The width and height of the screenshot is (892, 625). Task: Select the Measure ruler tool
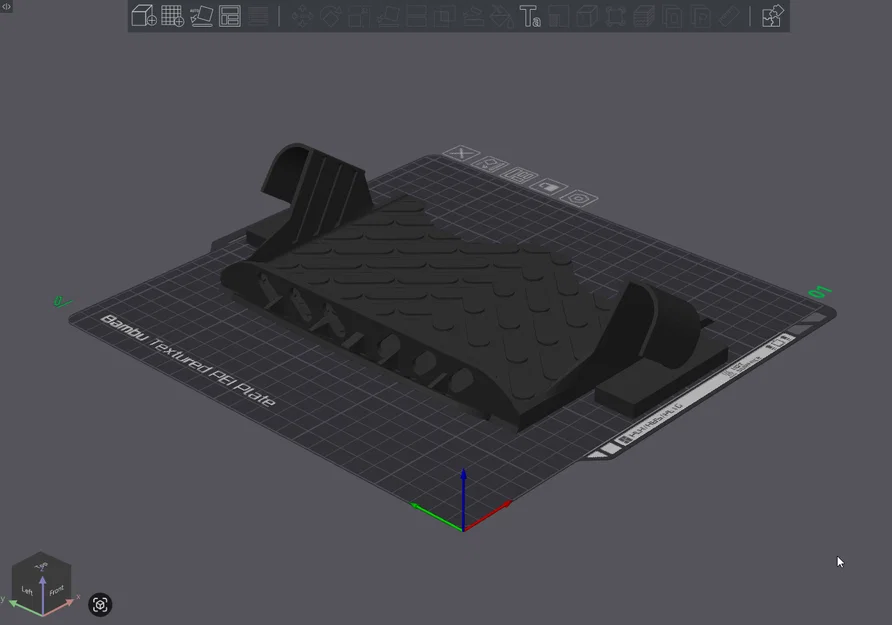click(x=729, y=16)
